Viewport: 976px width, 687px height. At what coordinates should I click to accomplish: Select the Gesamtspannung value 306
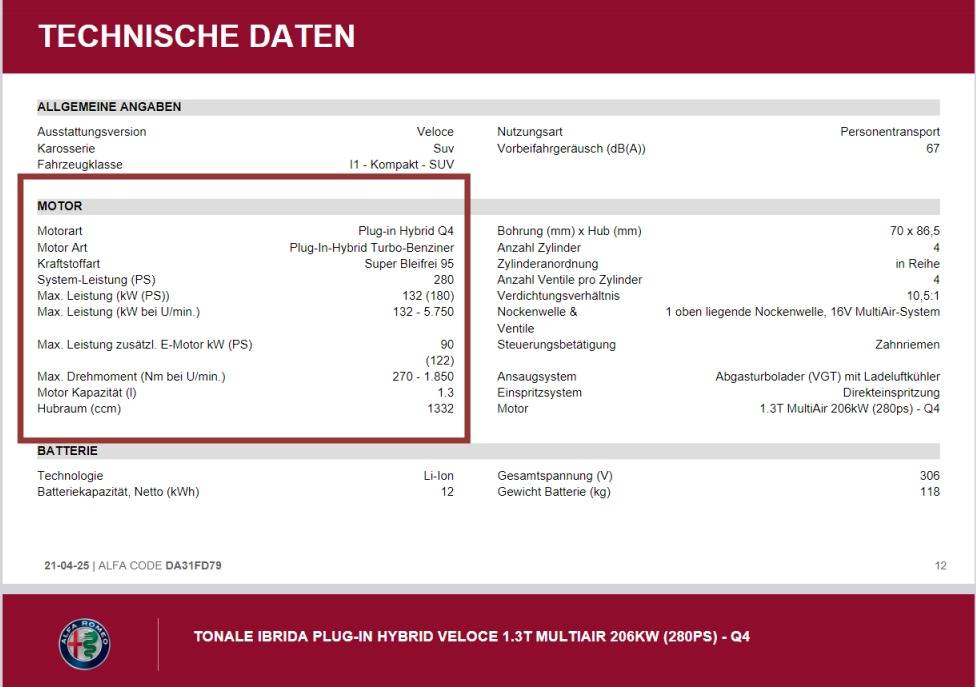click(930, 476)
